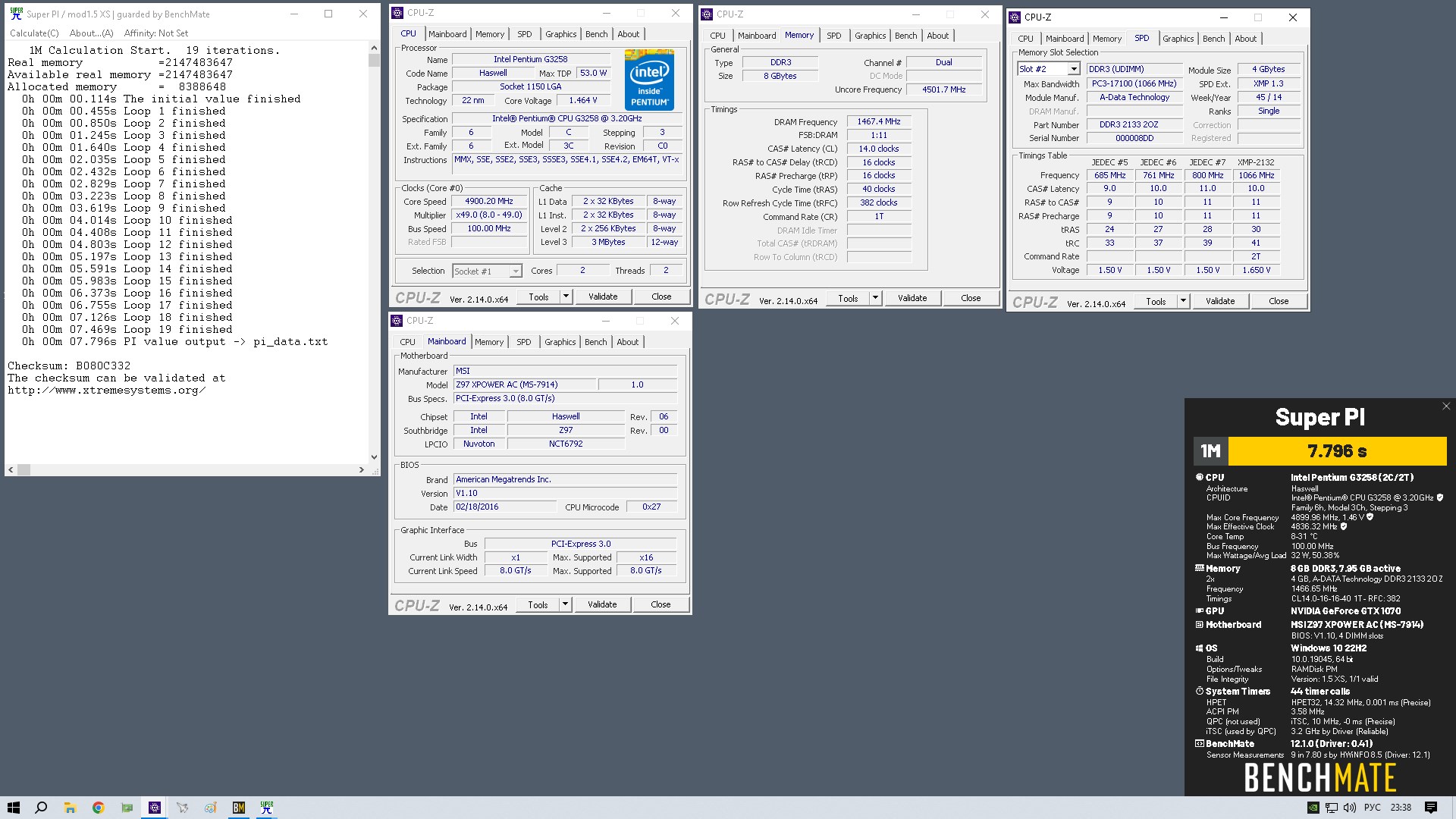Click the xtremesystems.org URL text
The width and height of the screenshot is (1456, 819).
107,390
